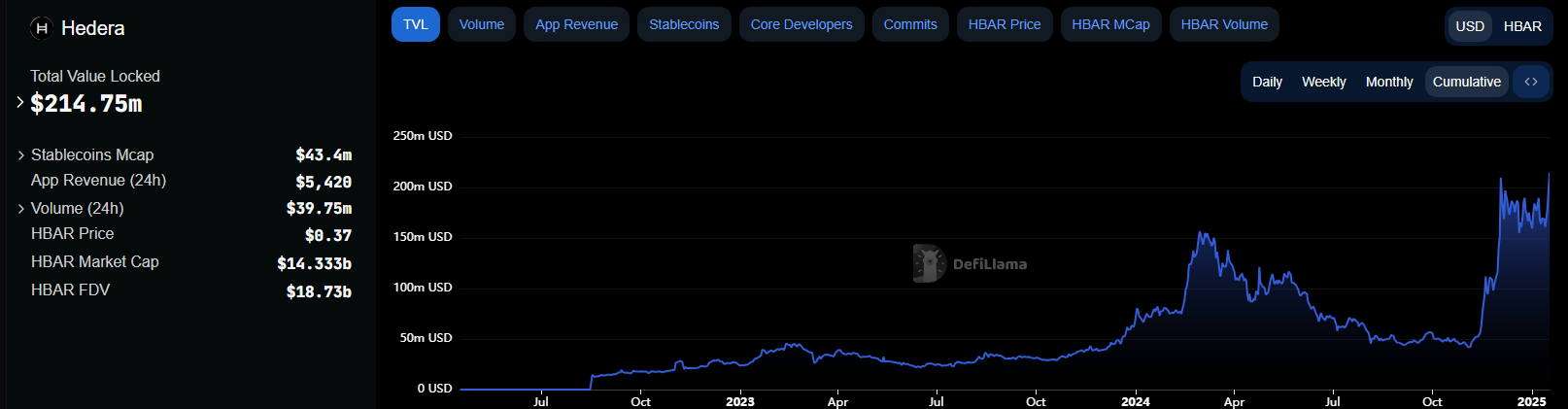1568x409 pixels.
Task: Toggle the App Revenue chart series
Action: [x=576, y=24]
